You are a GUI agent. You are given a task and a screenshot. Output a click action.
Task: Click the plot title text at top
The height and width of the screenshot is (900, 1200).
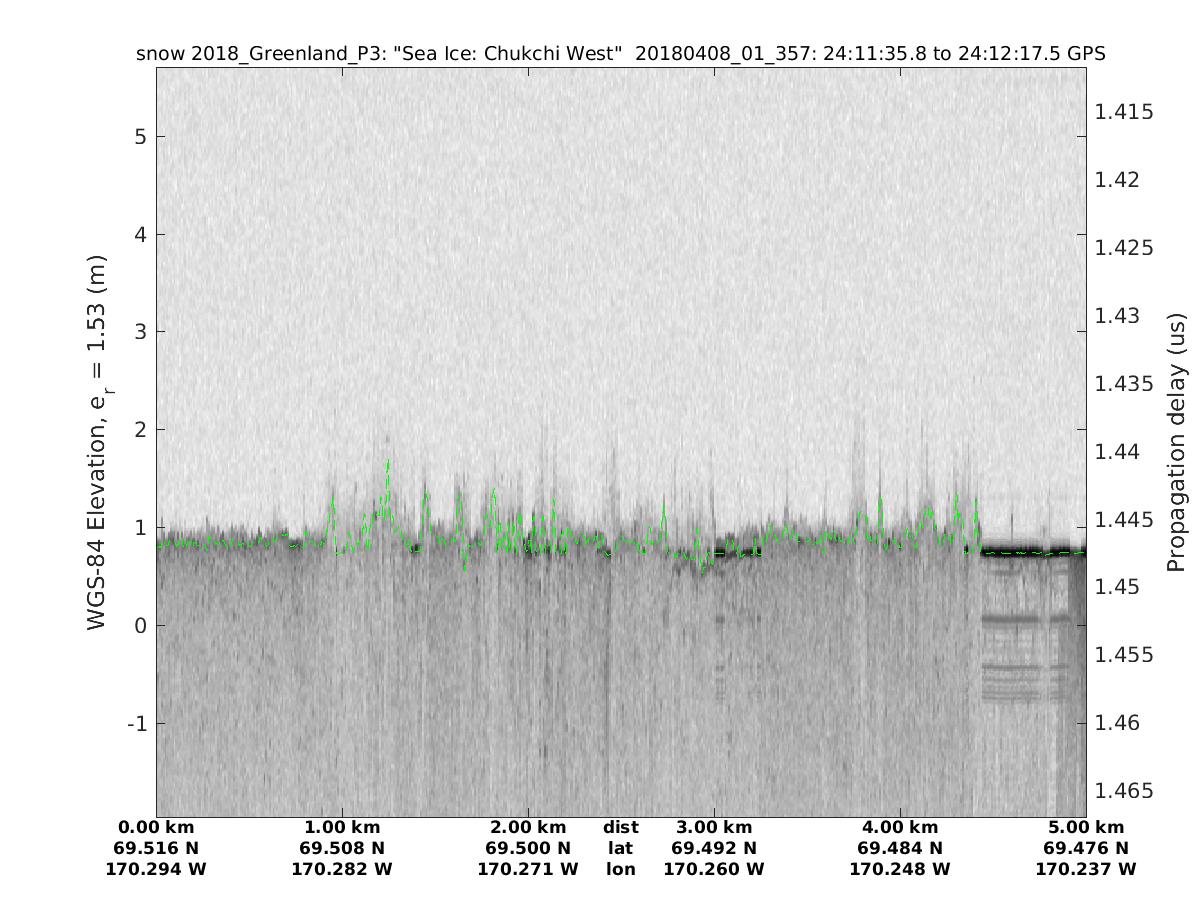[620, 53]
